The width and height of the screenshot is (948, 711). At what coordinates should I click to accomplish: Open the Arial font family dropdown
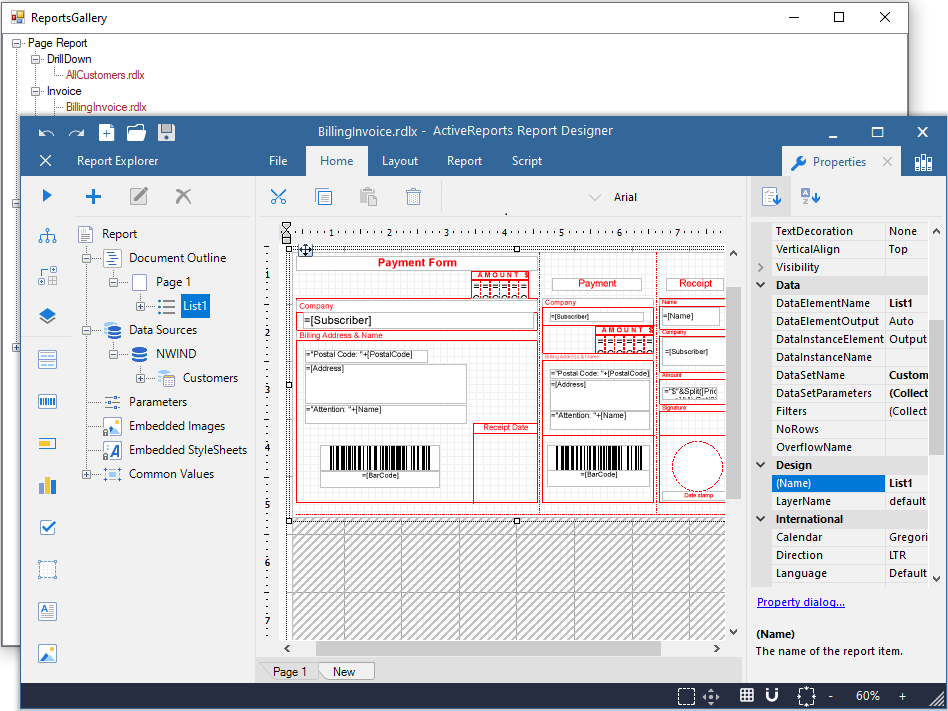coord(595,197)
